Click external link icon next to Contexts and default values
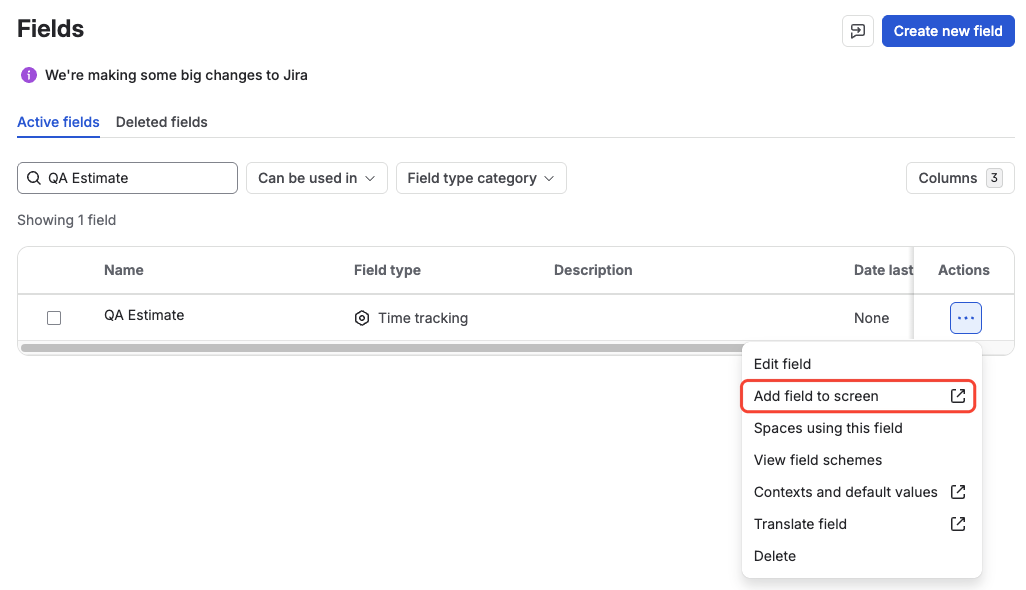This screenshot has width=1026, height=590. click(x=958, y=492)
